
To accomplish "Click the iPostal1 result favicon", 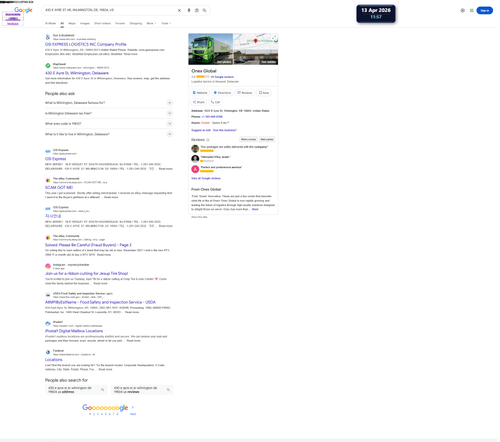I will click(x=48, y=323).
